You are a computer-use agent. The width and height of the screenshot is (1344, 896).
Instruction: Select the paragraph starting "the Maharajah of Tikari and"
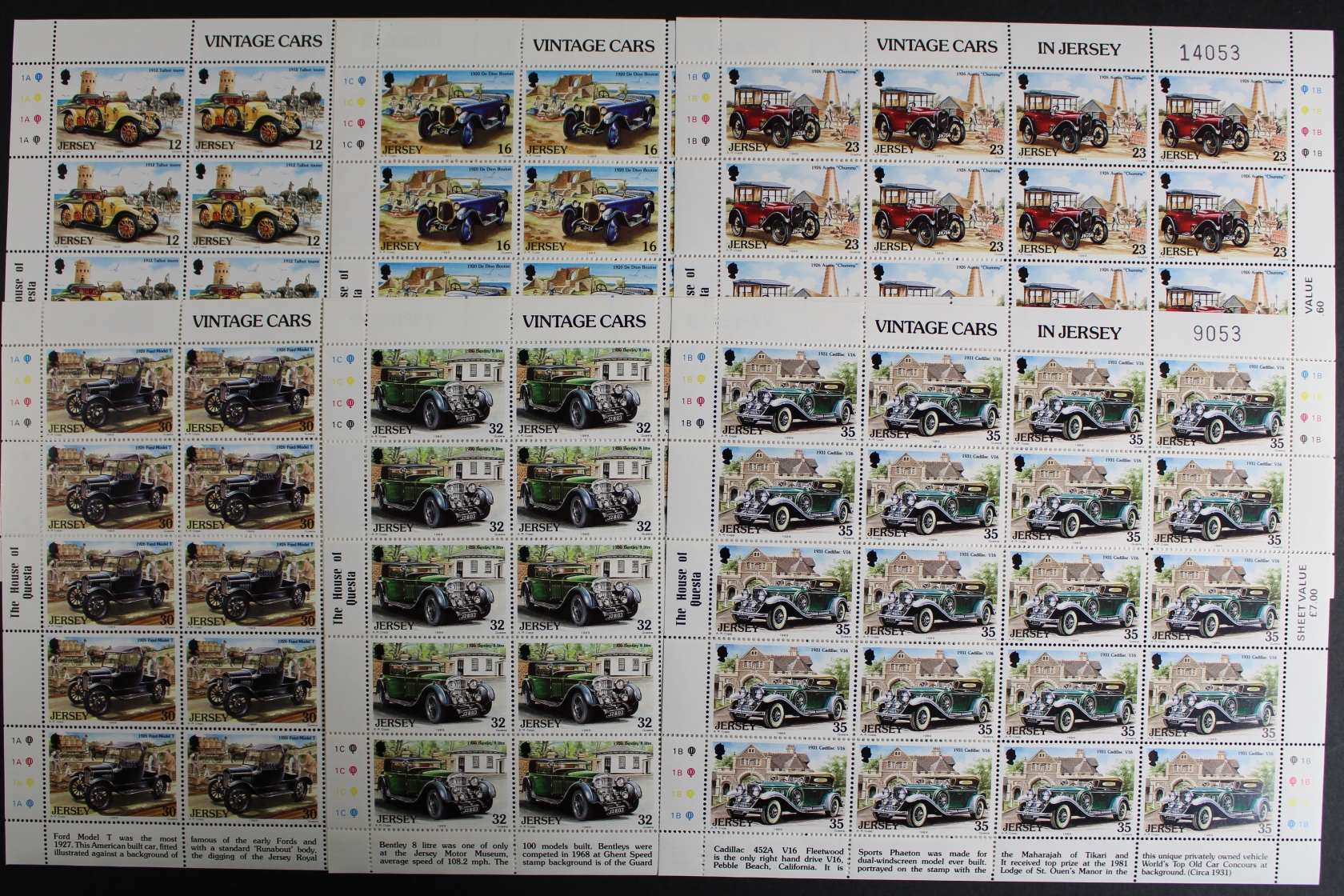(1066, 865)
